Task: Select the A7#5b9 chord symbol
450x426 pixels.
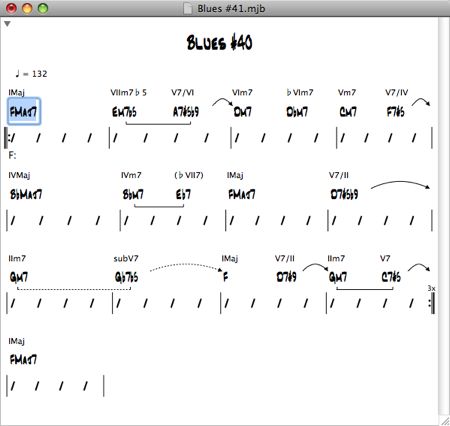Action: [186, 112]
